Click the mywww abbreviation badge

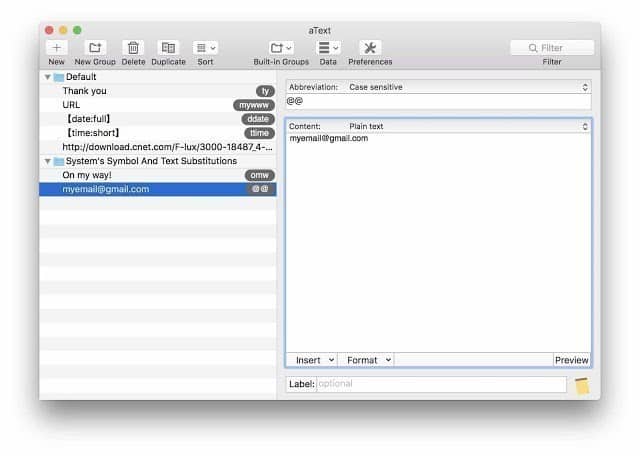254,105
